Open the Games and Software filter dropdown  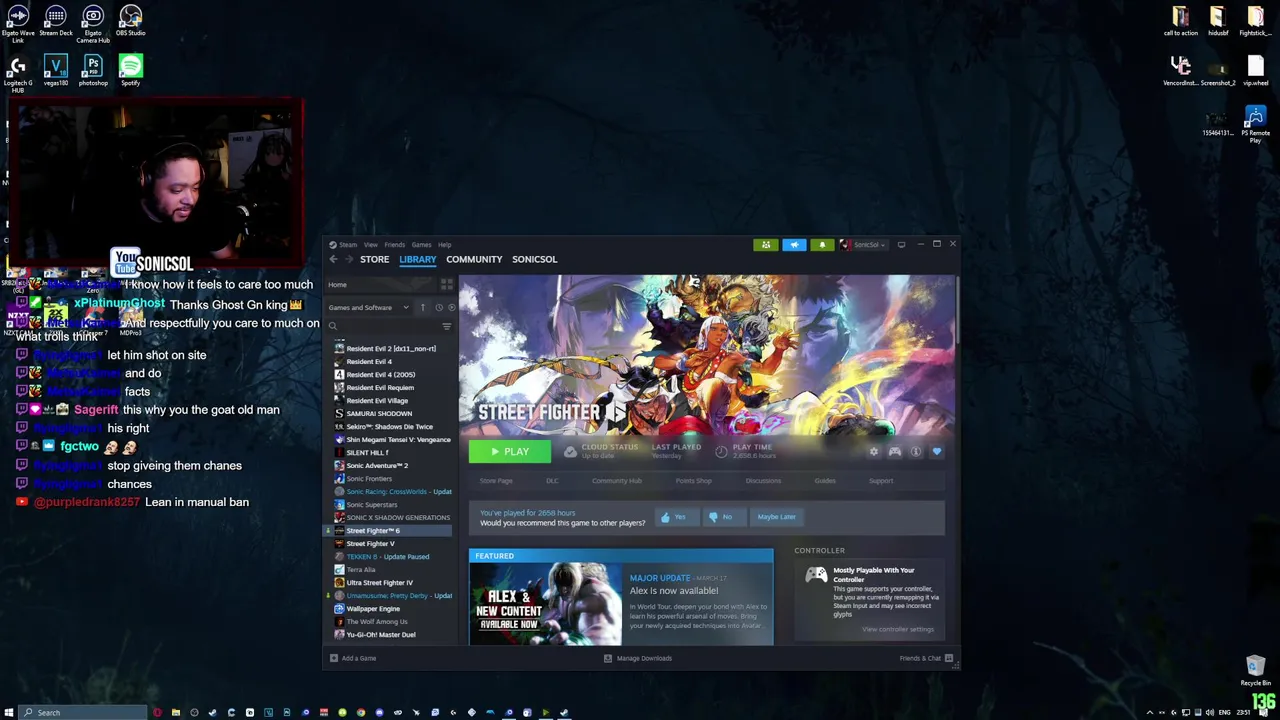coord(368,307)
